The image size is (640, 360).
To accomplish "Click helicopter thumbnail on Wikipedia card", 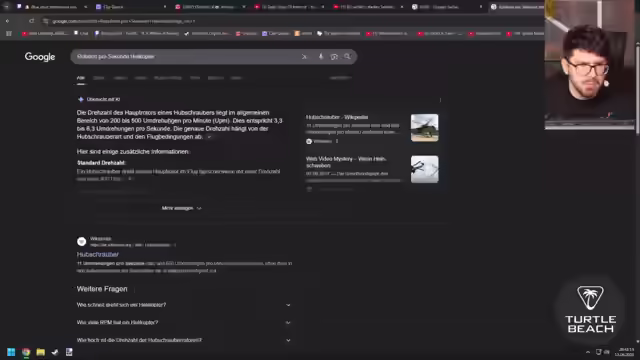I will (424, 128).
